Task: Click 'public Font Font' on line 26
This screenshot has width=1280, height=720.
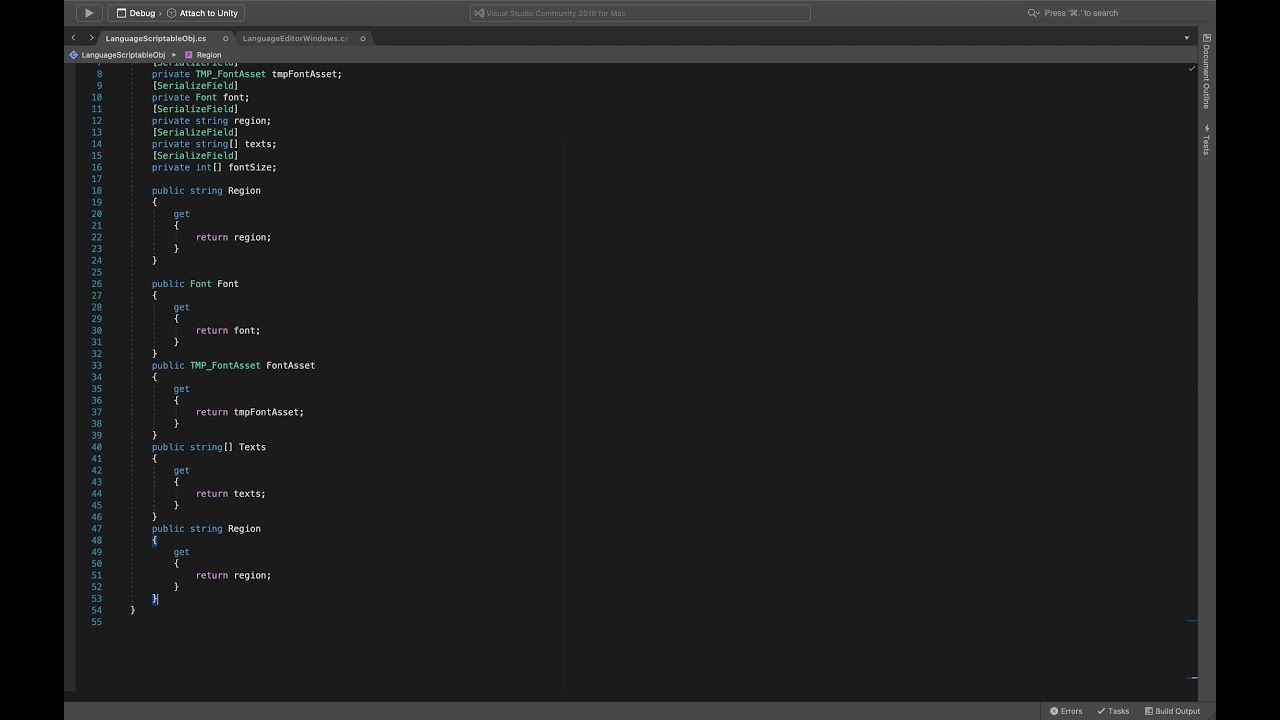Action: coord(195,284)
